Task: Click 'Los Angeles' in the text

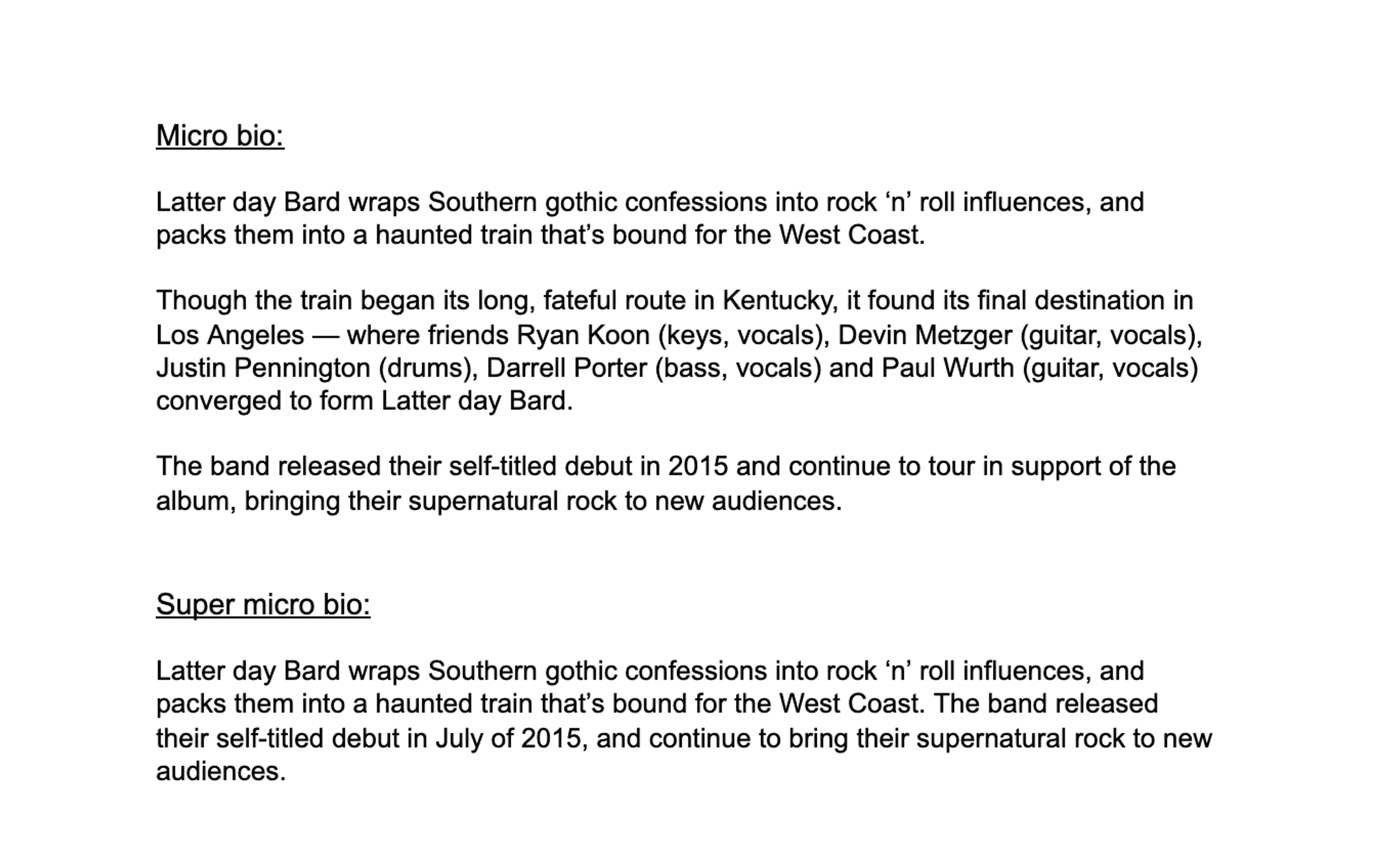Action: pyautogui.click(x=230, y=335)
